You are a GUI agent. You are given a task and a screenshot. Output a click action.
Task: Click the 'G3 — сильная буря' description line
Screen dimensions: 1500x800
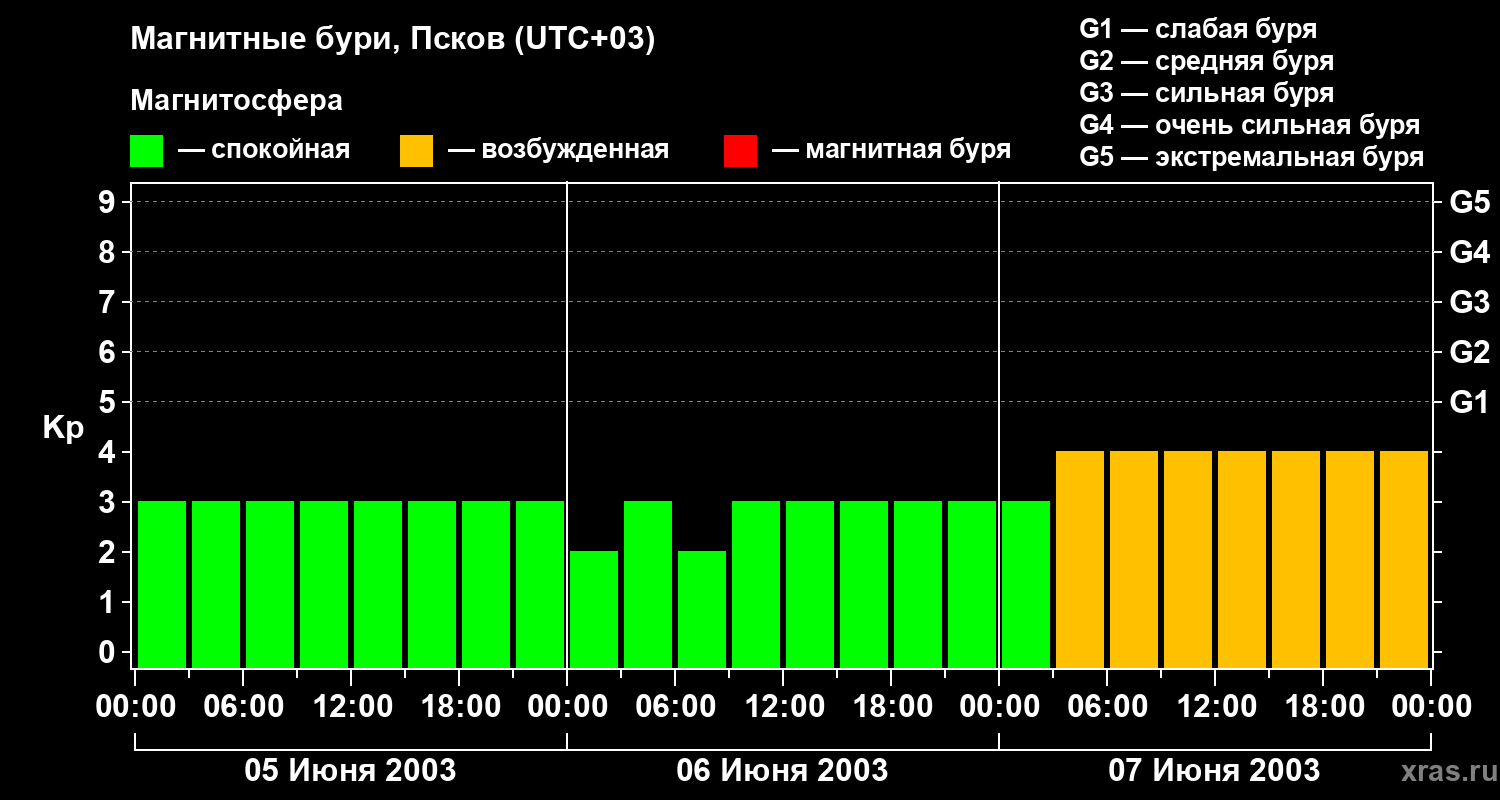tap(1206, 93)
